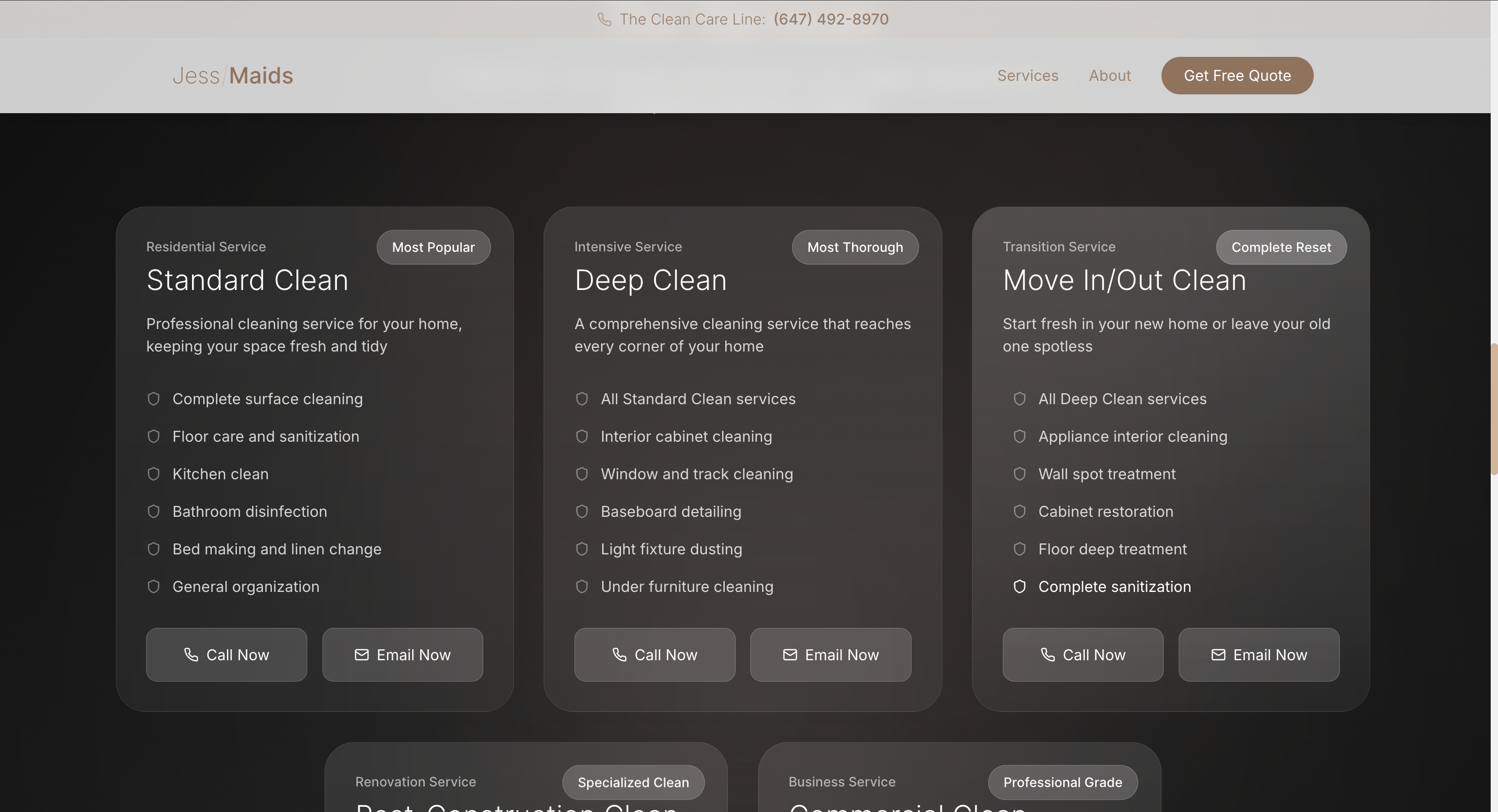Viewport: 1498px width, 812px height.
Task: Click Email Now on Standard Clean card
Action: point(402,655)
